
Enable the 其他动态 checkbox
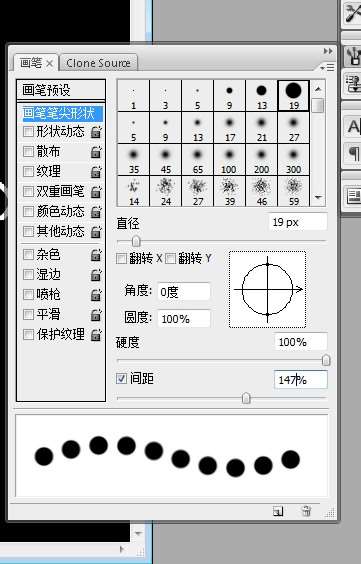tap(28, 231)
